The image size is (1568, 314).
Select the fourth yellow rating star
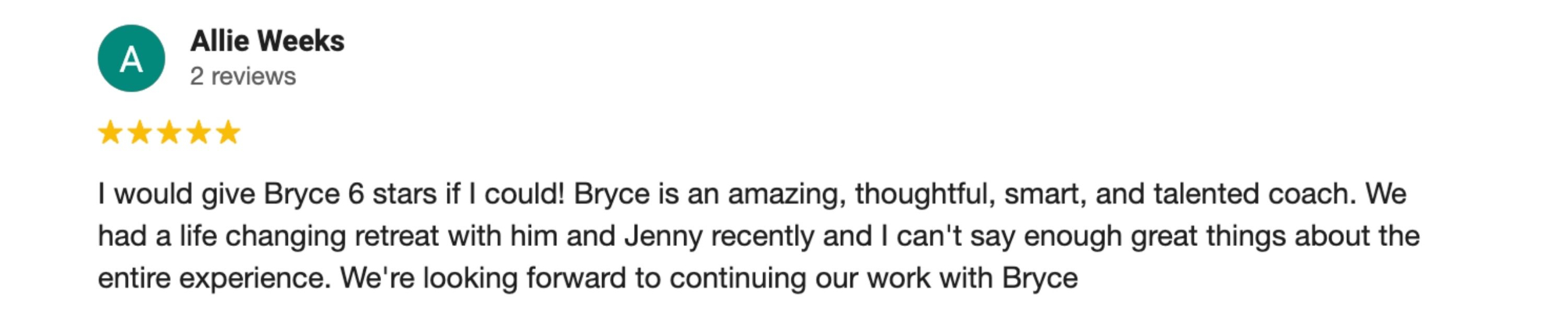point(198,132)
